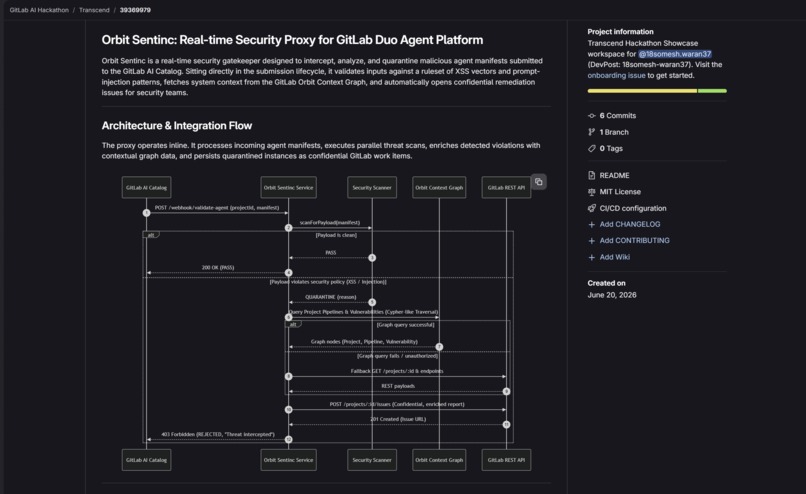Click the yellow segment of the languages bar
The width and height of the screenshot is (806, 494).
point(642,91)
